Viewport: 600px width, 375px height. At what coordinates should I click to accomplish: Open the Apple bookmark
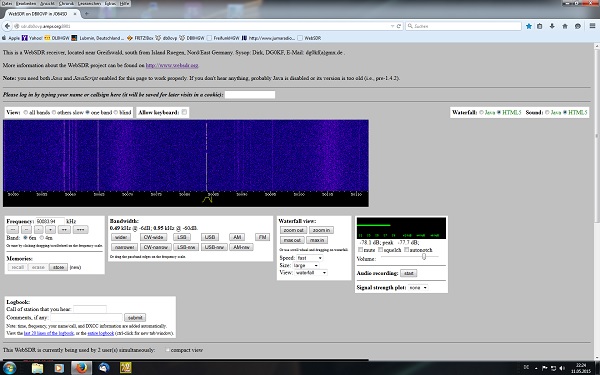tap(11, 38)
